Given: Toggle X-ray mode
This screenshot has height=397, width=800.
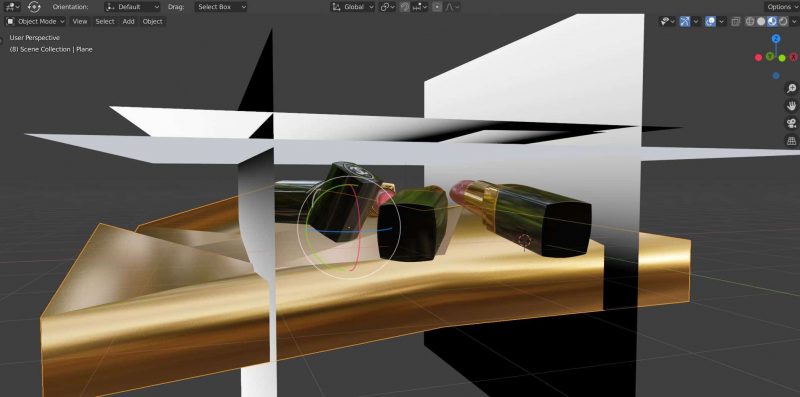Looking at the screenshot, I should pyautogui.click(x=736, y=21).
